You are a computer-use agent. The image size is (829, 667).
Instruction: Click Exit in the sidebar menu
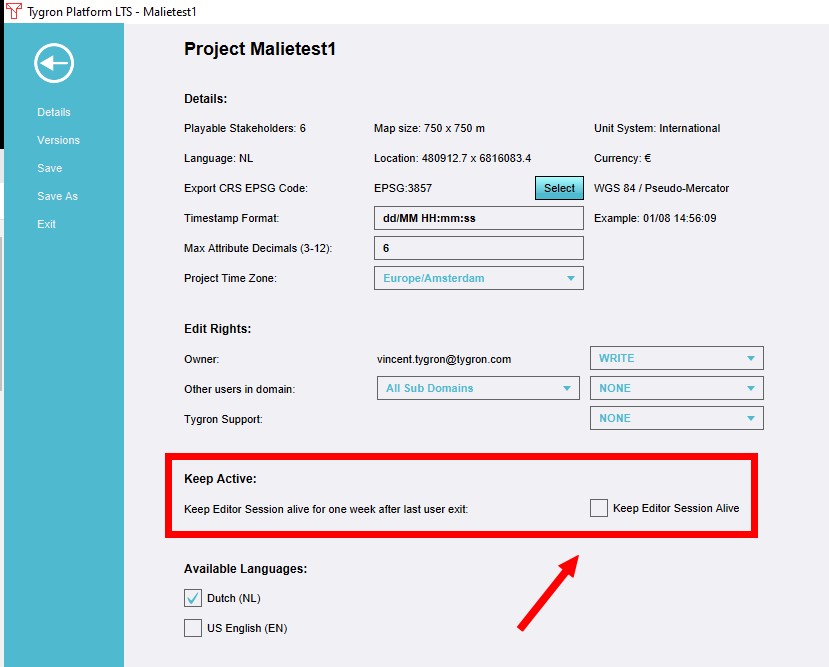46,225
